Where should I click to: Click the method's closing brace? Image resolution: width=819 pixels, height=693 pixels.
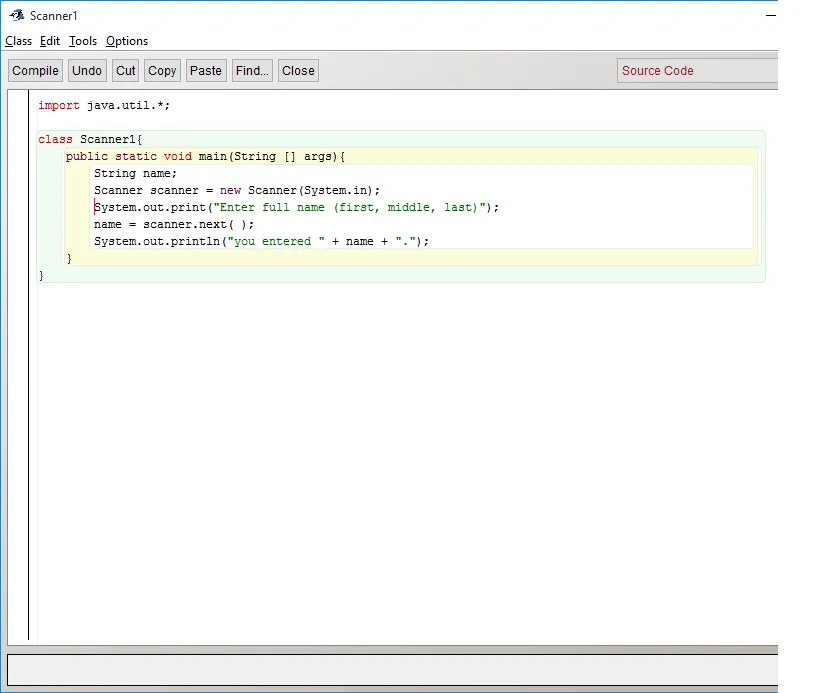tap(69, 258)
